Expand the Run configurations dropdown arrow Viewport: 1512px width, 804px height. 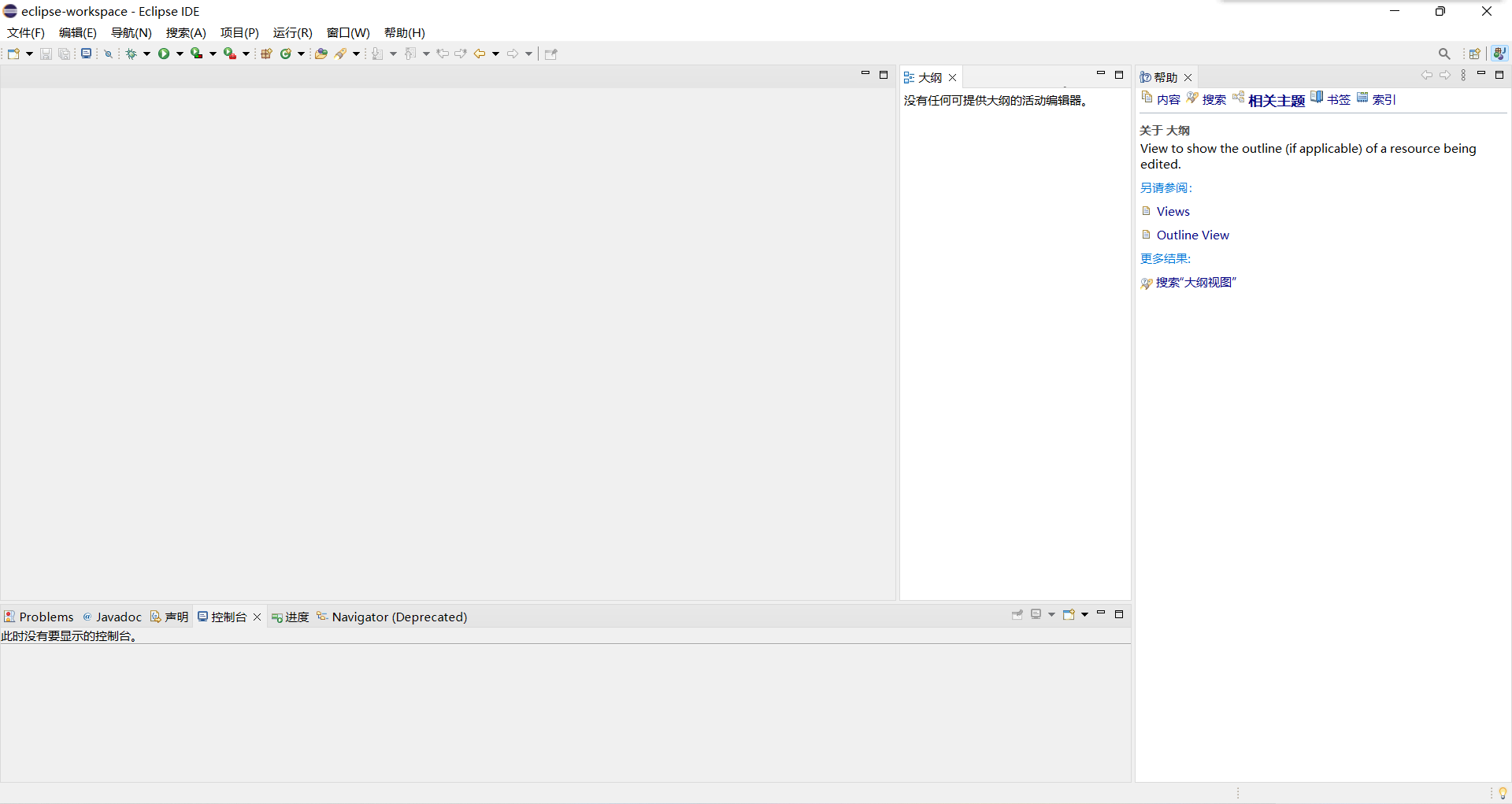click(x=180, y=54)
